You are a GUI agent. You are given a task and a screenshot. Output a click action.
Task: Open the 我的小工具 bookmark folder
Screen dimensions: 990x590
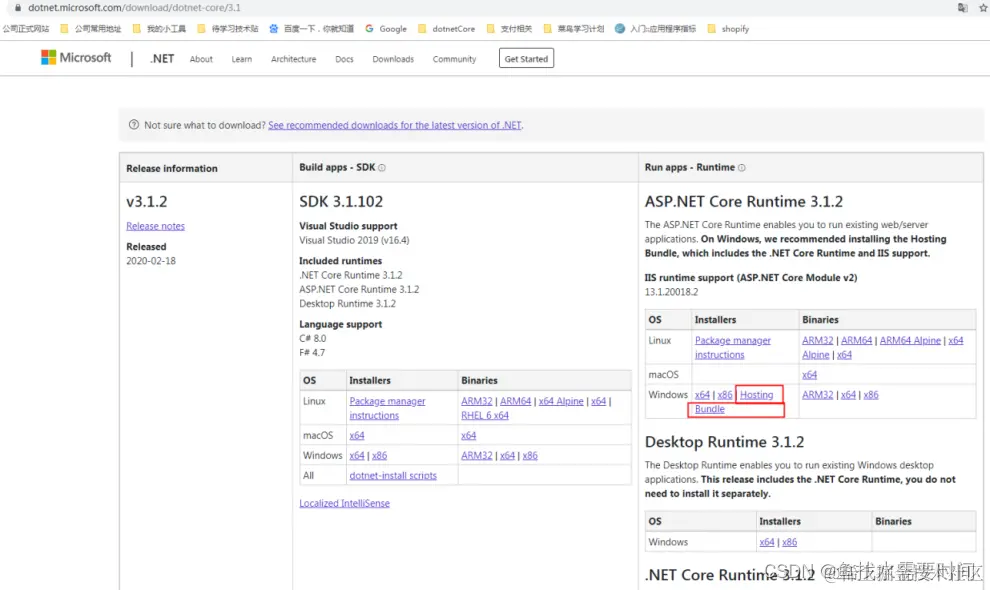pos(159,29)
